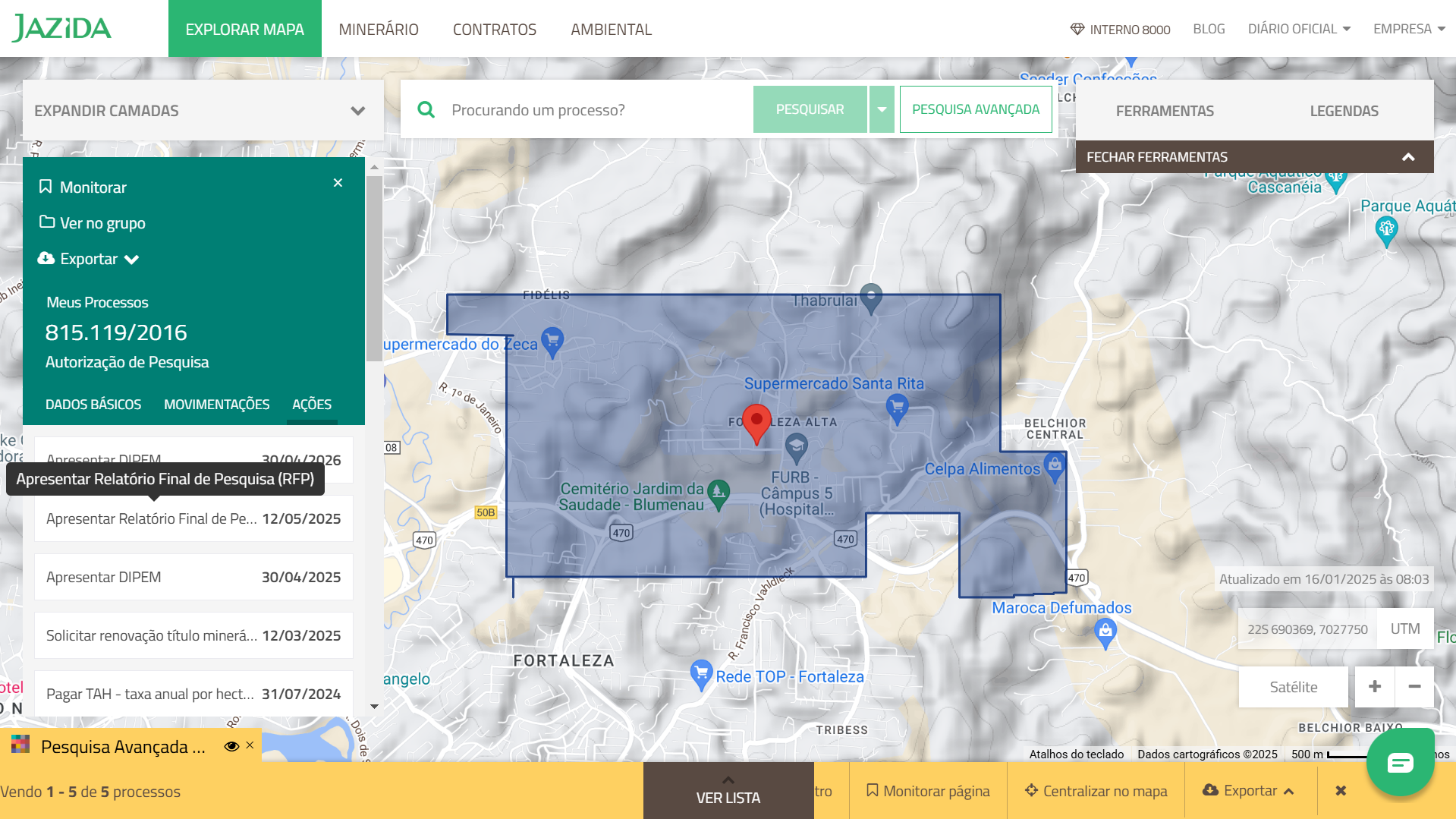Expand the panel Exportar options
This screenshot has width=1456, height=819.
pos(131,259)
